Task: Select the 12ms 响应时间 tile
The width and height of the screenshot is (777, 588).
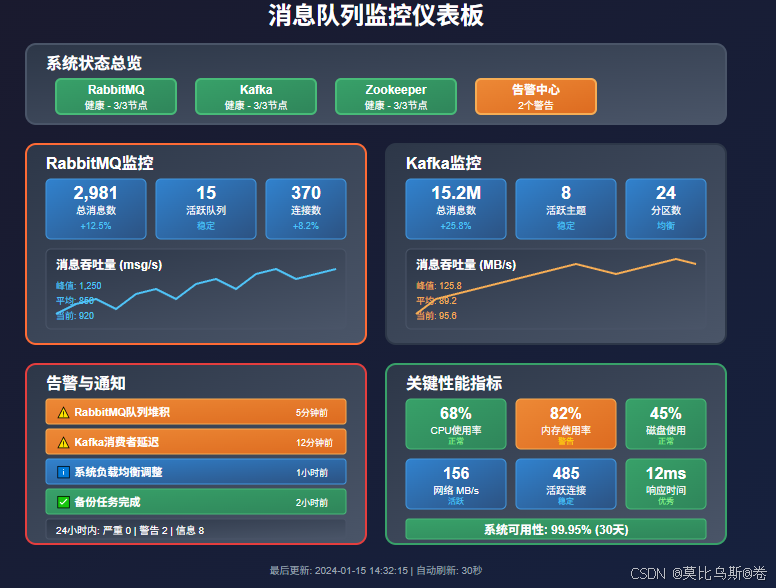Action: click(x=666, y=484)
